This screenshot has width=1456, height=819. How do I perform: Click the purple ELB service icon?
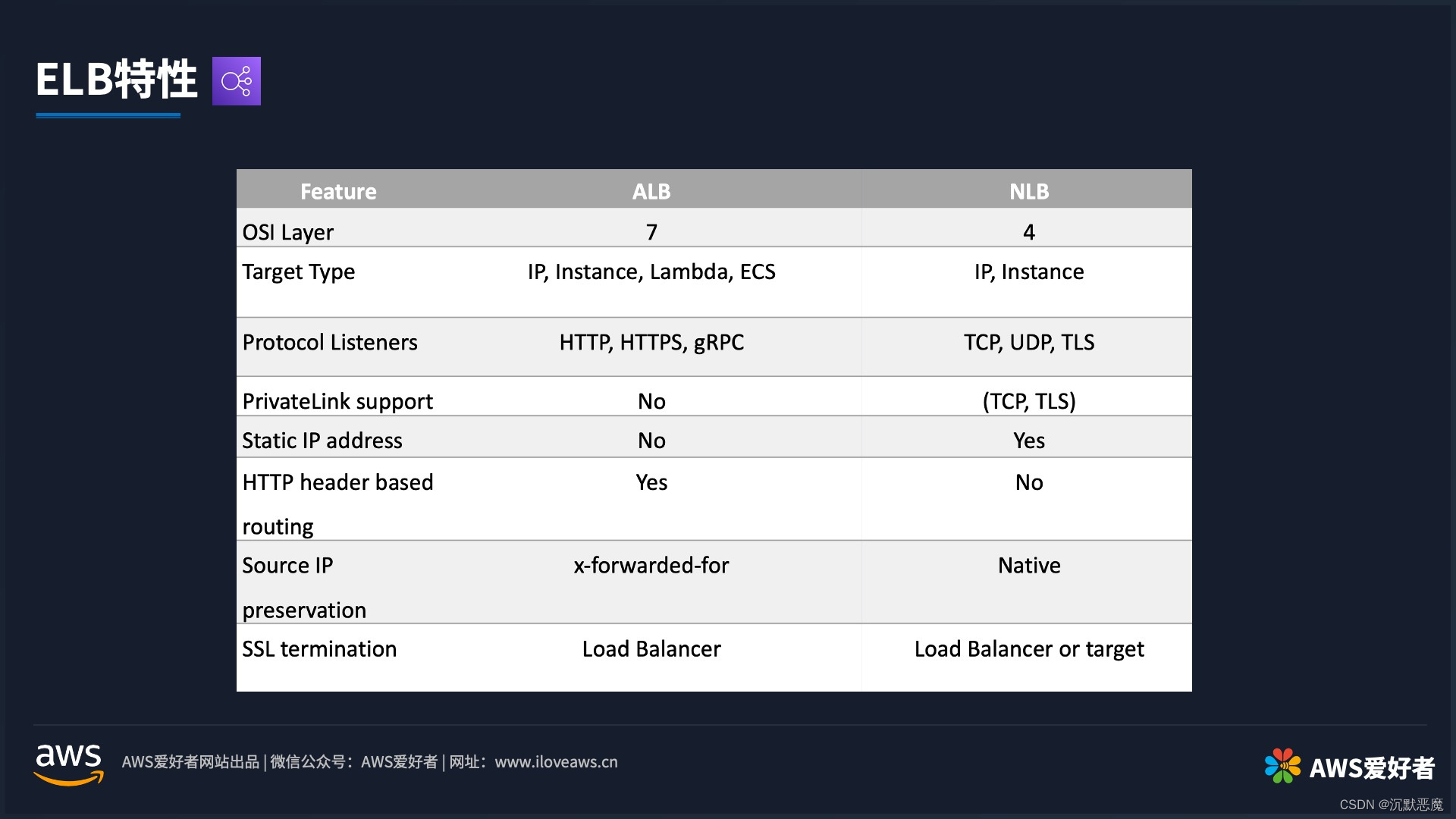click(237, 81)
